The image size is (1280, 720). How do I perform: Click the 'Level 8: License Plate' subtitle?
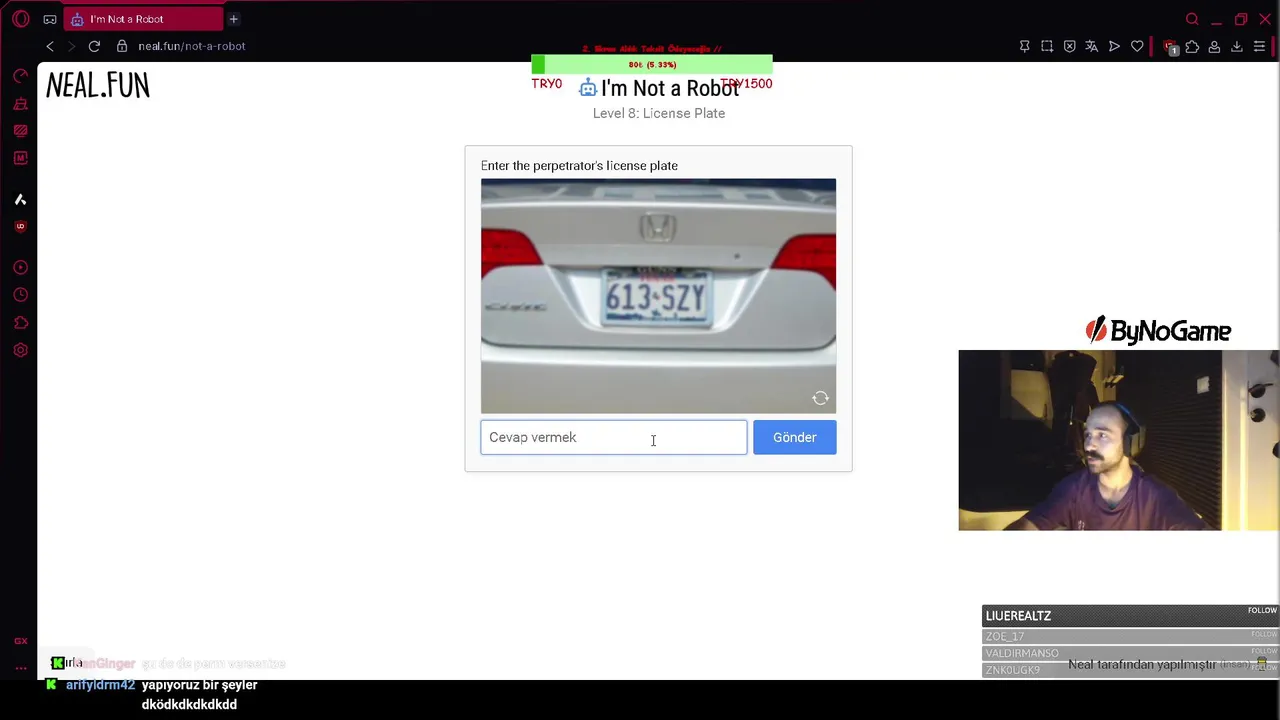[x=659, y=113]
